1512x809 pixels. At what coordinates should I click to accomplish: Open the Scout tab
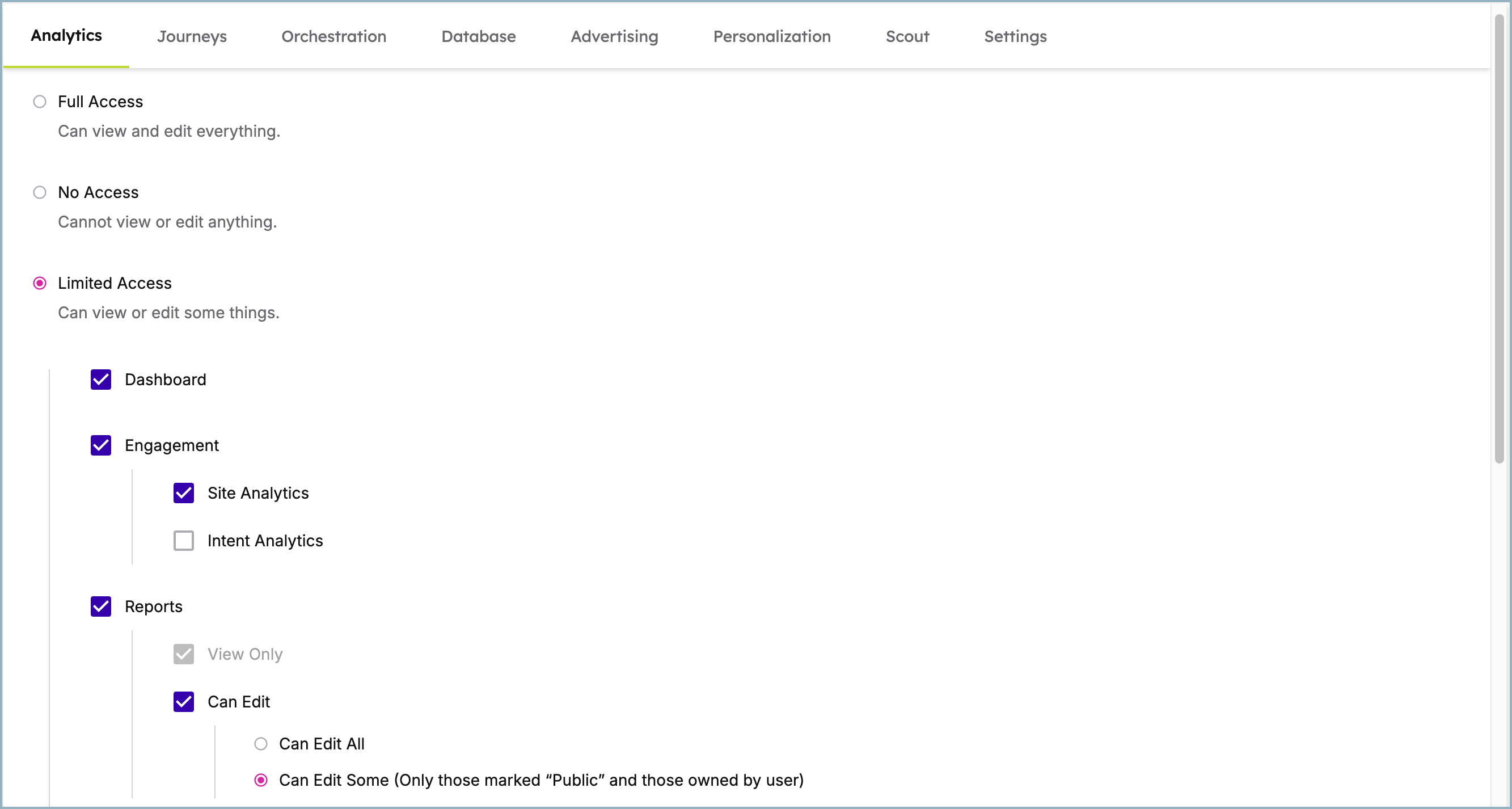click(x=907, y=36)
